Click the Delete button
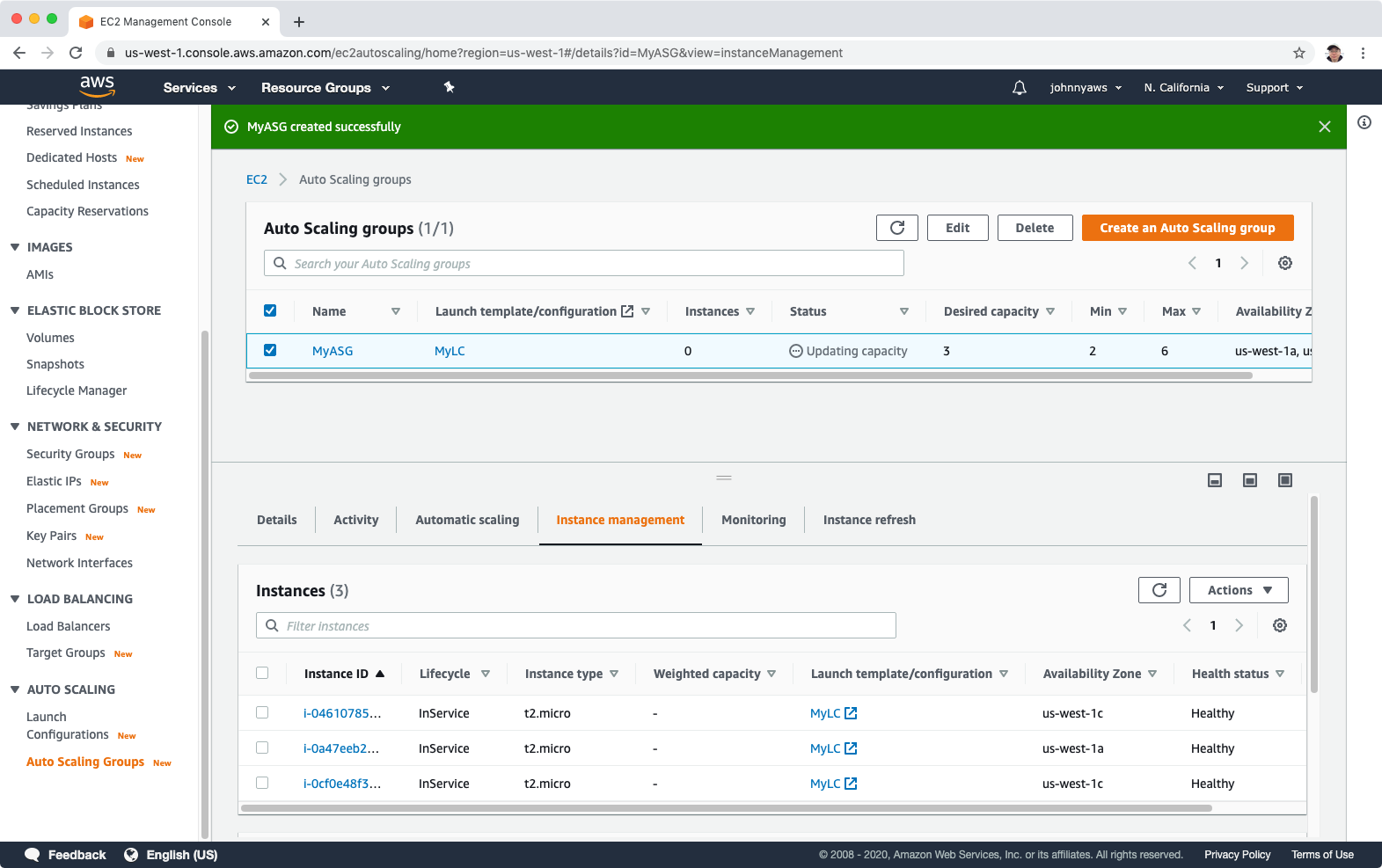Viewport: 1382px width, 868px height. click(x=1035, y=228)
